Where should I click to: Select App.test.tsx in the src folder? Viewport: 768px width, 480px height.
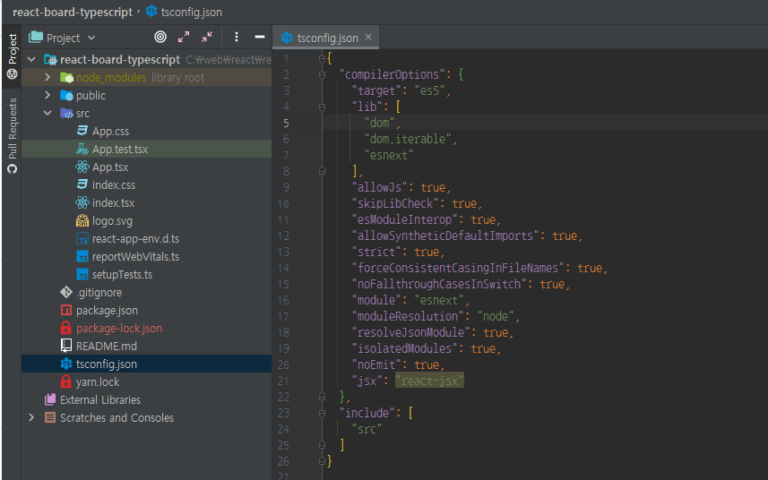[x=119, y=149]
